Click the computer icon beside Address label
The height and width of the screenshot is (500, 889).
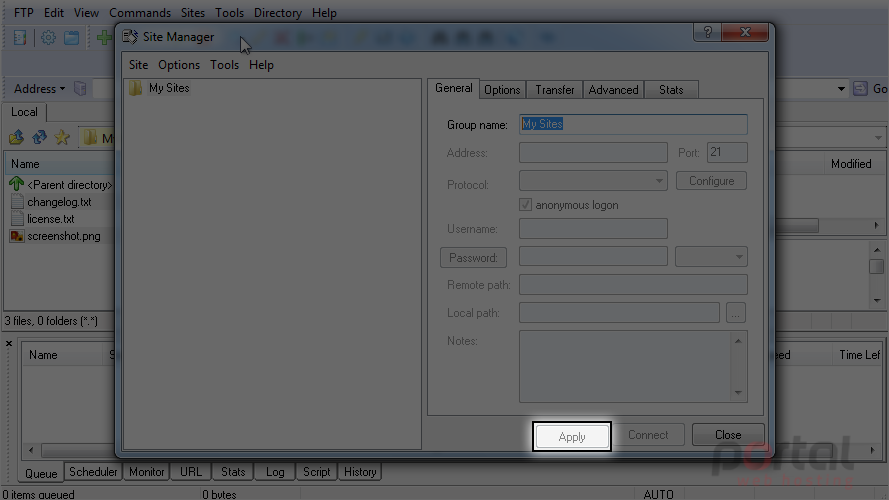click(x=81, y=88)
